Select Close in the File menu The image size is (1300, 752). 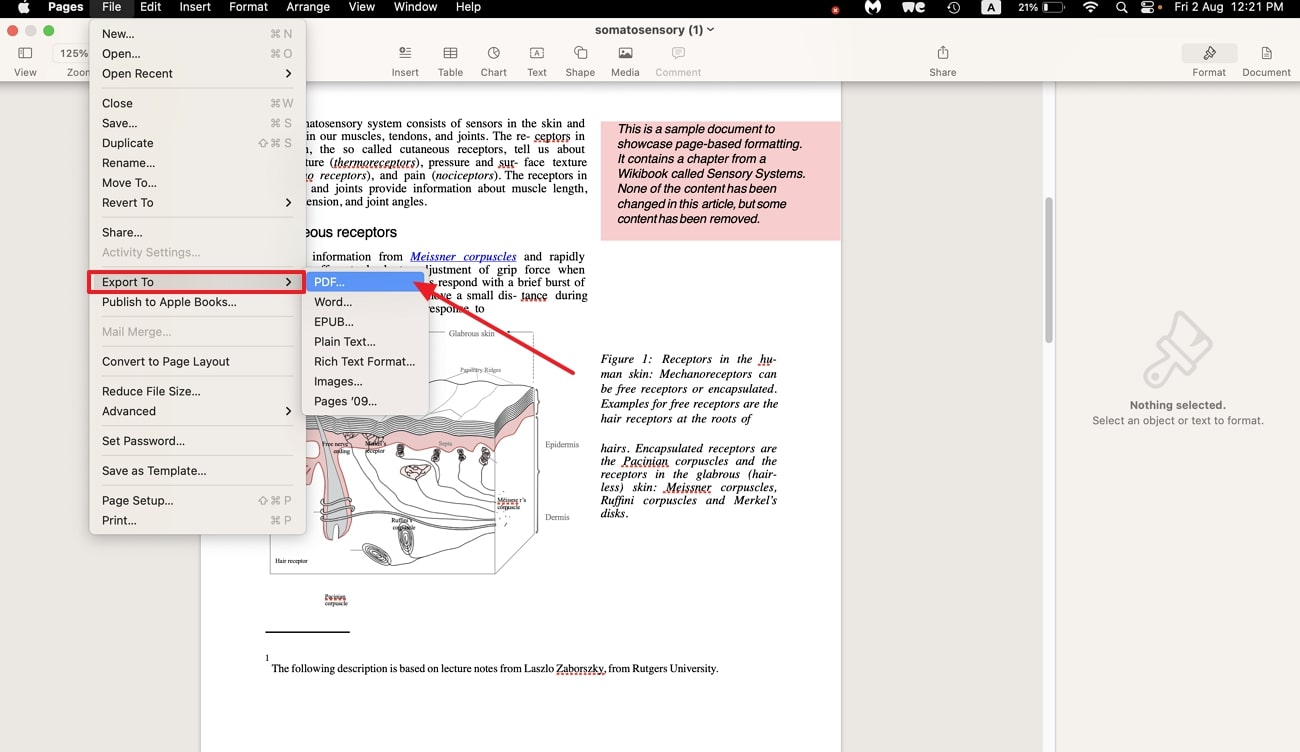click(197, 104)
